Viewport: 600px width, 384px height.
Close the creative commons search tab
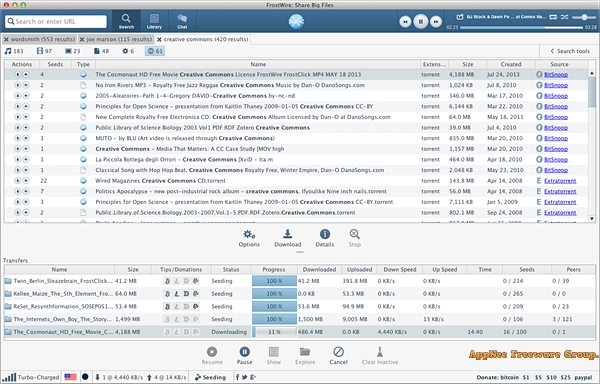coord(159,39)
